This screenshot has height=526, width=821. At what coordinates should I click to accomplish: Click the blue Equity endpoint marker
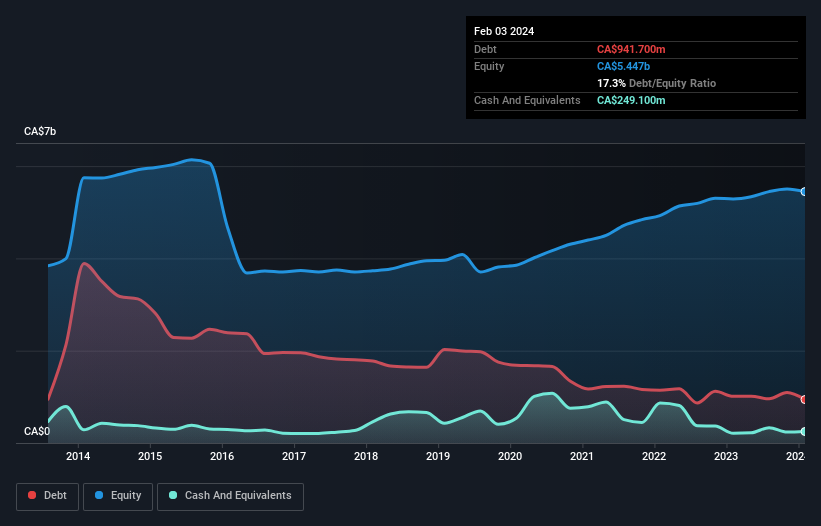coord(804,192)
